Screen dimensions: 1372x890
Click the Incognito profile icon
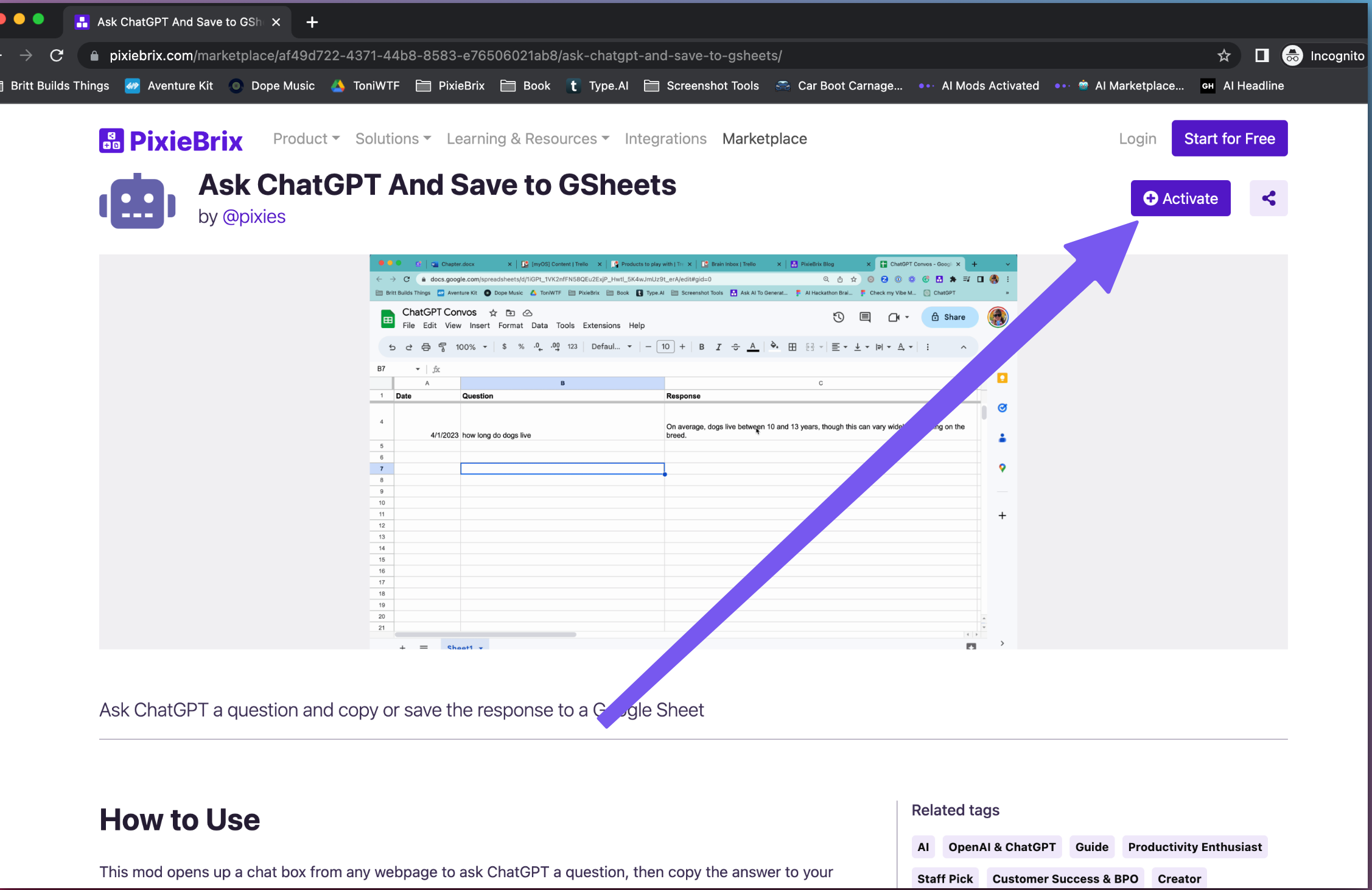click(1292, 56)
